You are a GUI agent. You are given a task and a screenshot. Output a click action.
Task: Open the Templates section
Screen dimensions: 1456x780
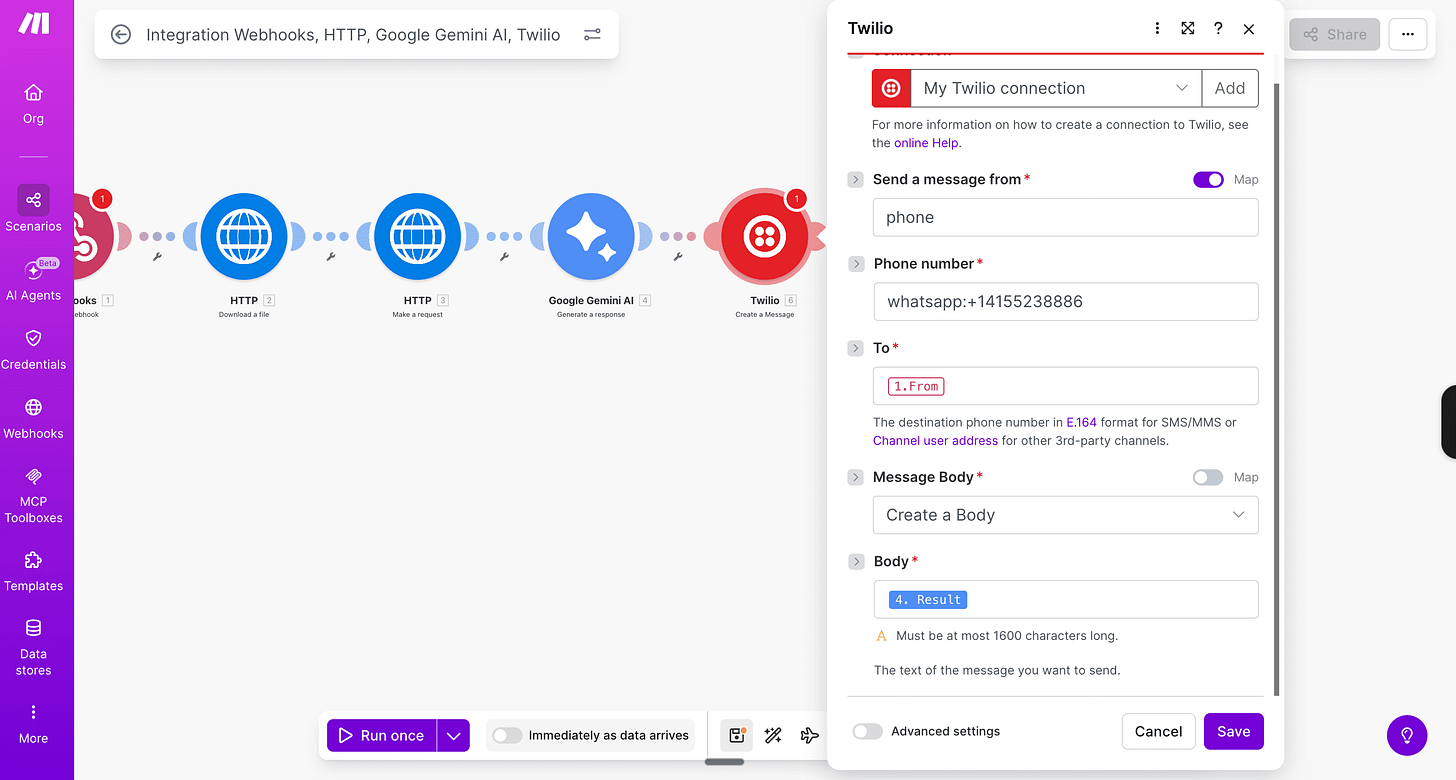(33, 571)
